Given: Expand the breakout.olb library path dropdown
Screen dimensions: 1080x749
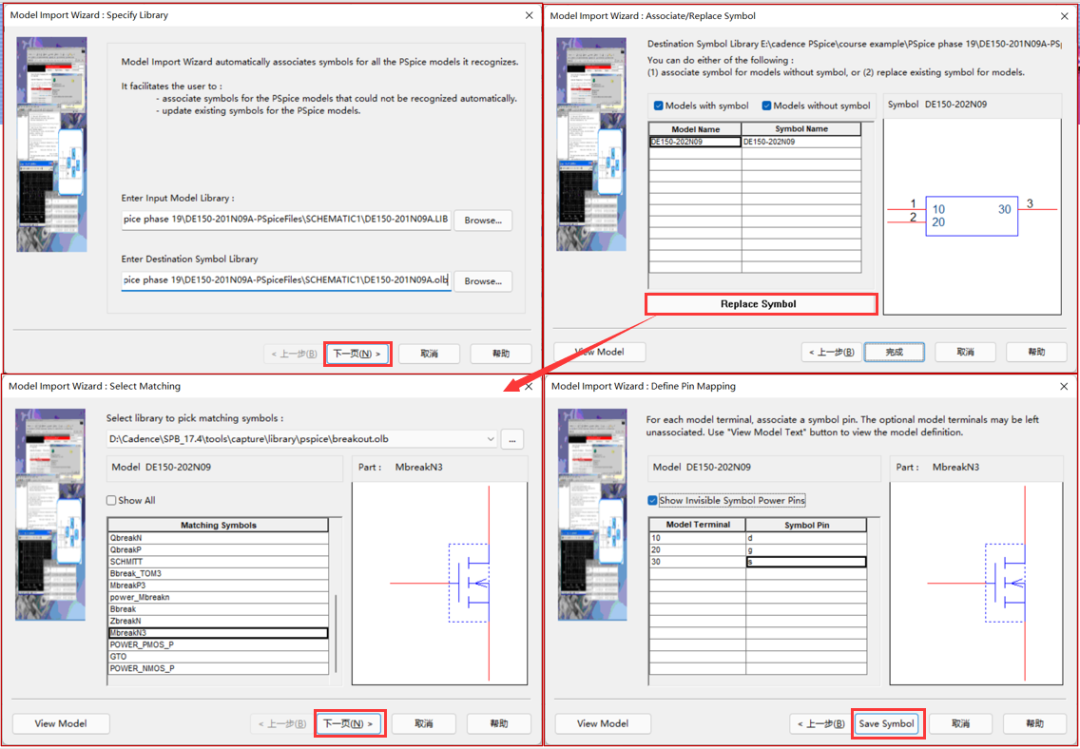Looking at the screenshot, I should click(489, 439).
